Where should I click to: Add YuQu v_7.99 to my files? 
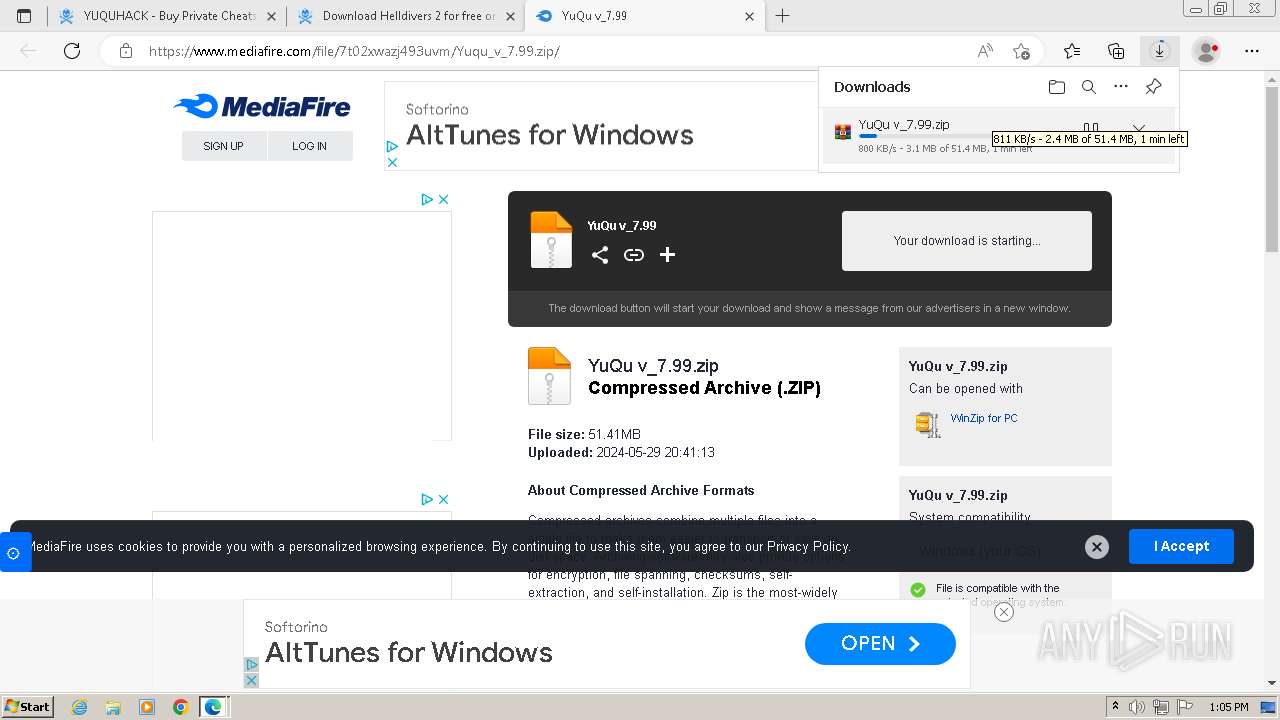tap(668, 255)
